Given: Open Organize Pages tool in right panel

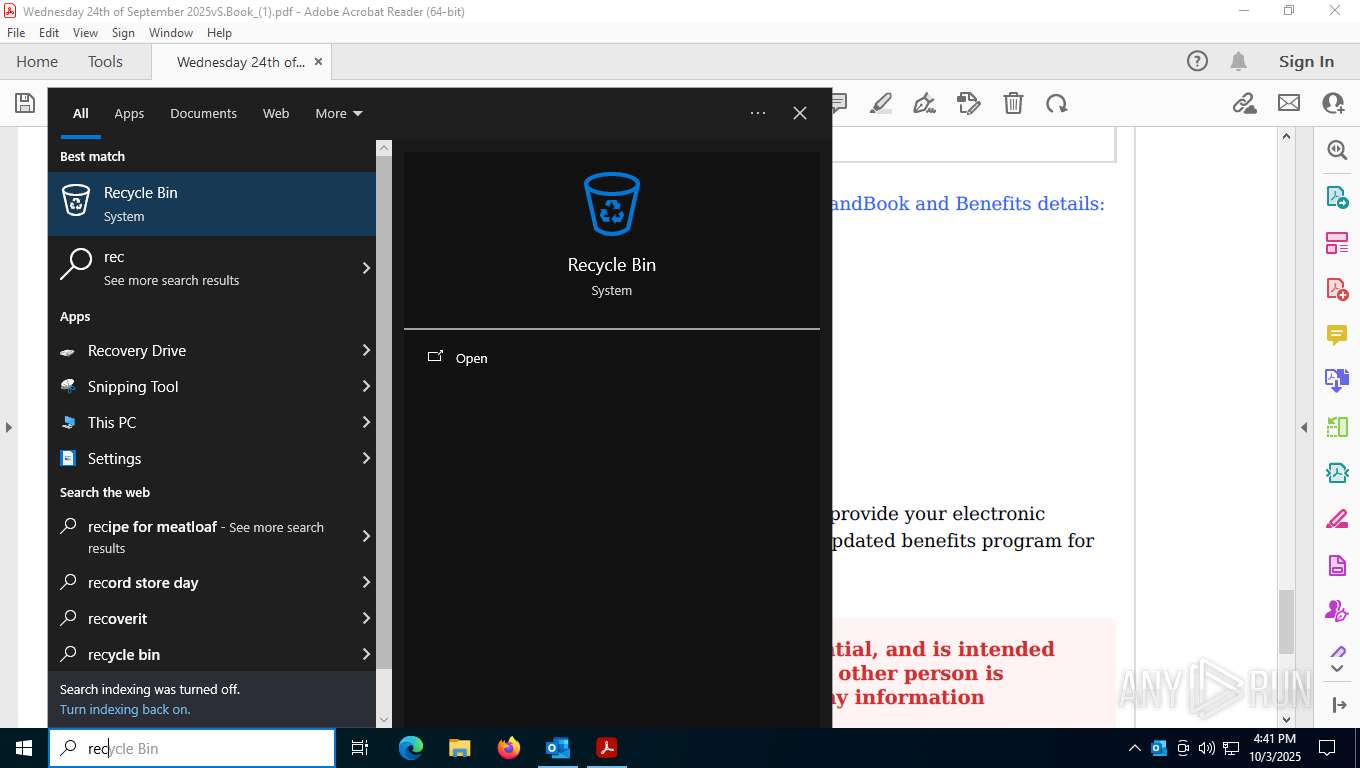Looking at the screenshot, I should coord(1337,427).
